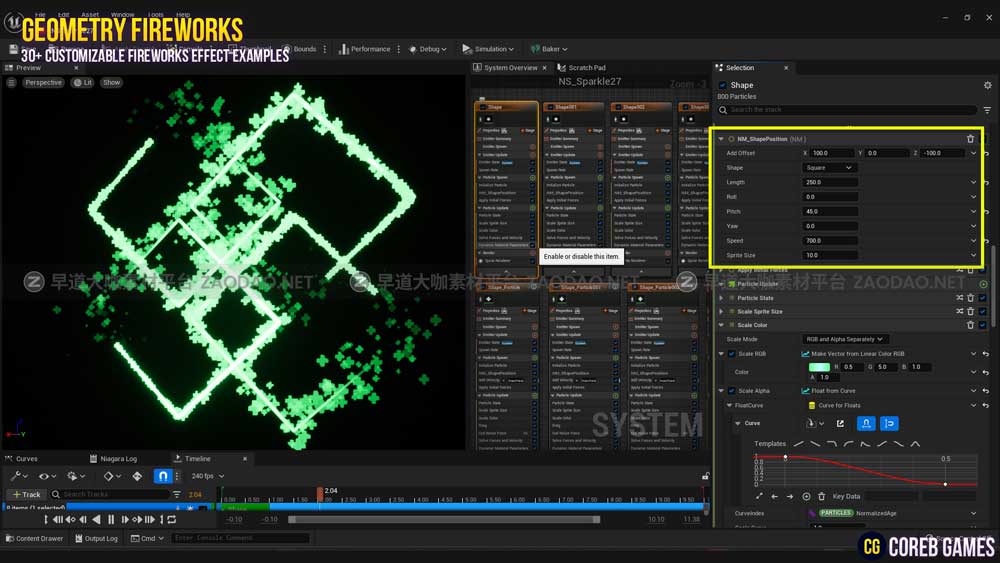This screenshot has height=563, width=1000.
Task: Open the Content Drawer
Action: coord(34,539)
